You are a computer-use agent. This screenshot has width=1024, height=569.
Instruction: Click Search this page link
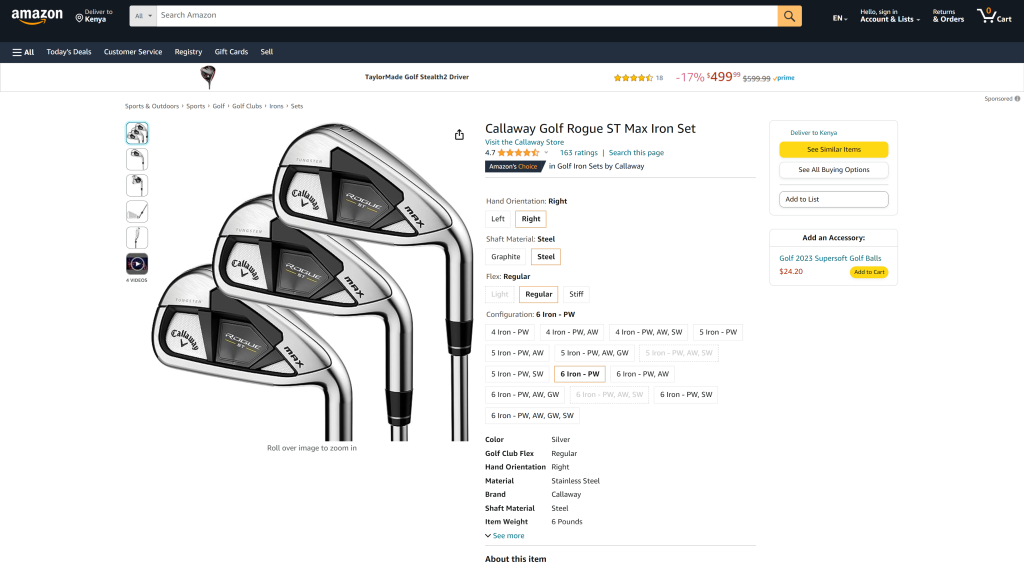coord(636,153)
